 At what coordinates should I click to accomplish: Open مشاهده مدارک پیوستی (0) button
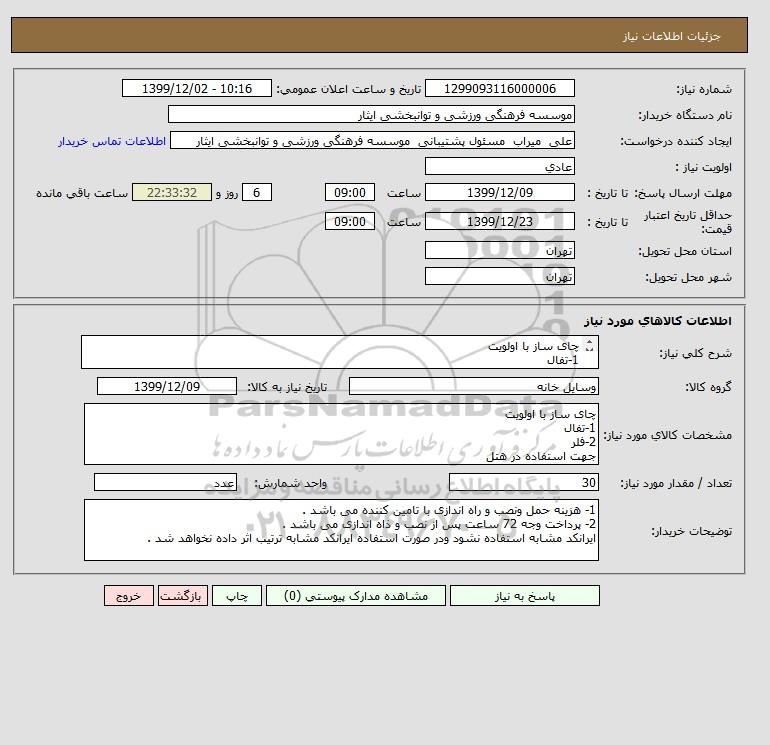point(356,596)
